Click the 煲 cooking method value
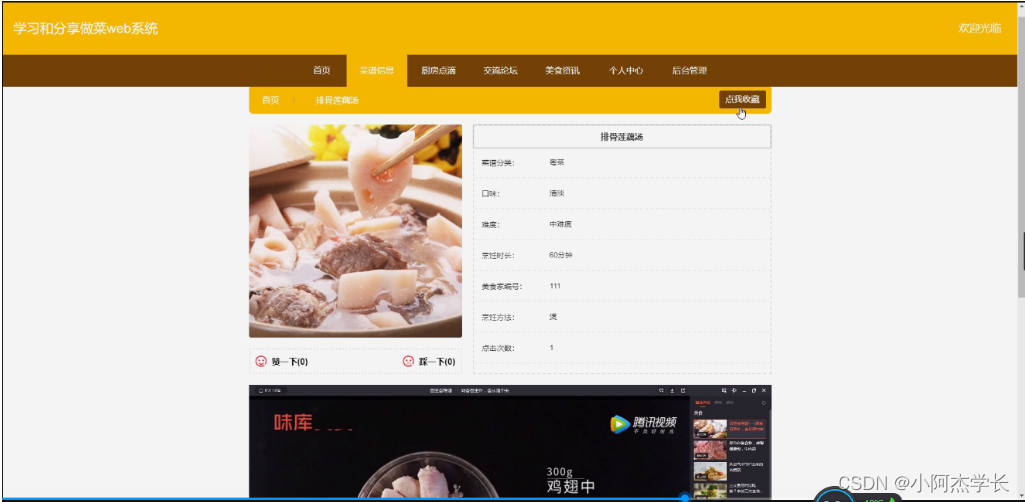This screenshot has width=1025, height=502. coord(553,316)
